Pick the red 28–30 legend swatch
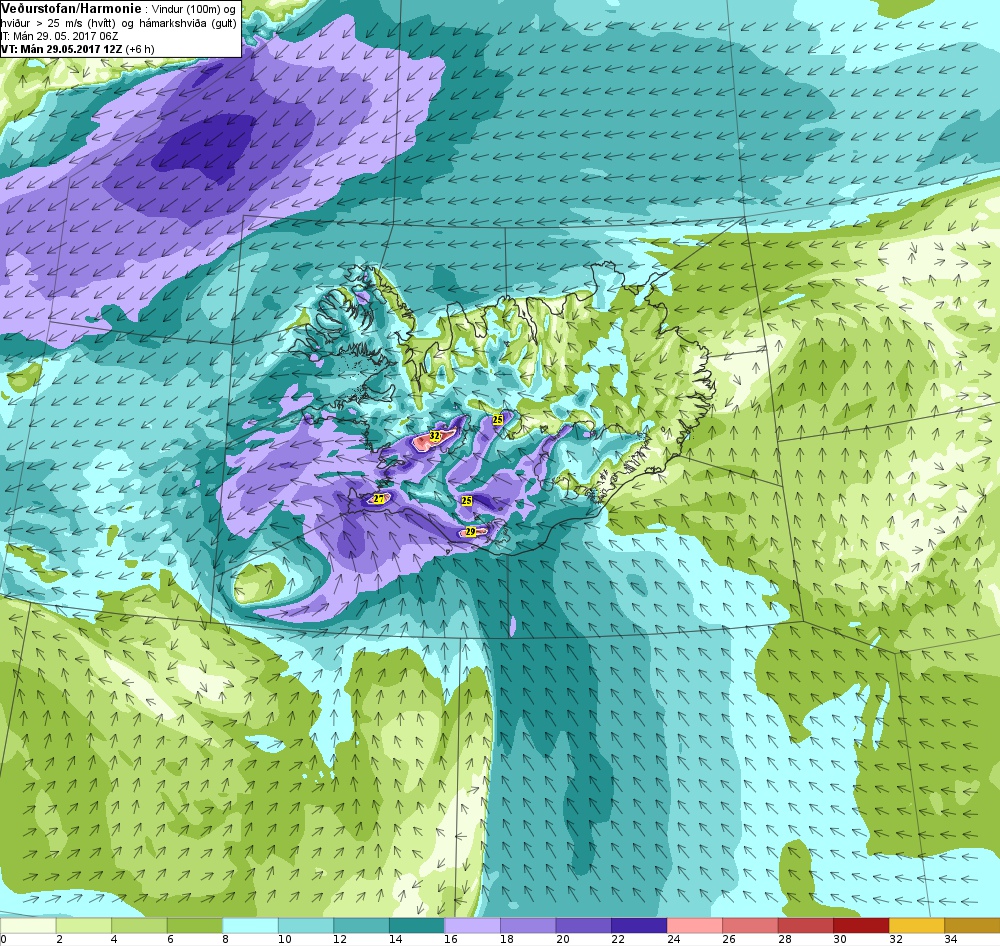 [x=805, y=926]
